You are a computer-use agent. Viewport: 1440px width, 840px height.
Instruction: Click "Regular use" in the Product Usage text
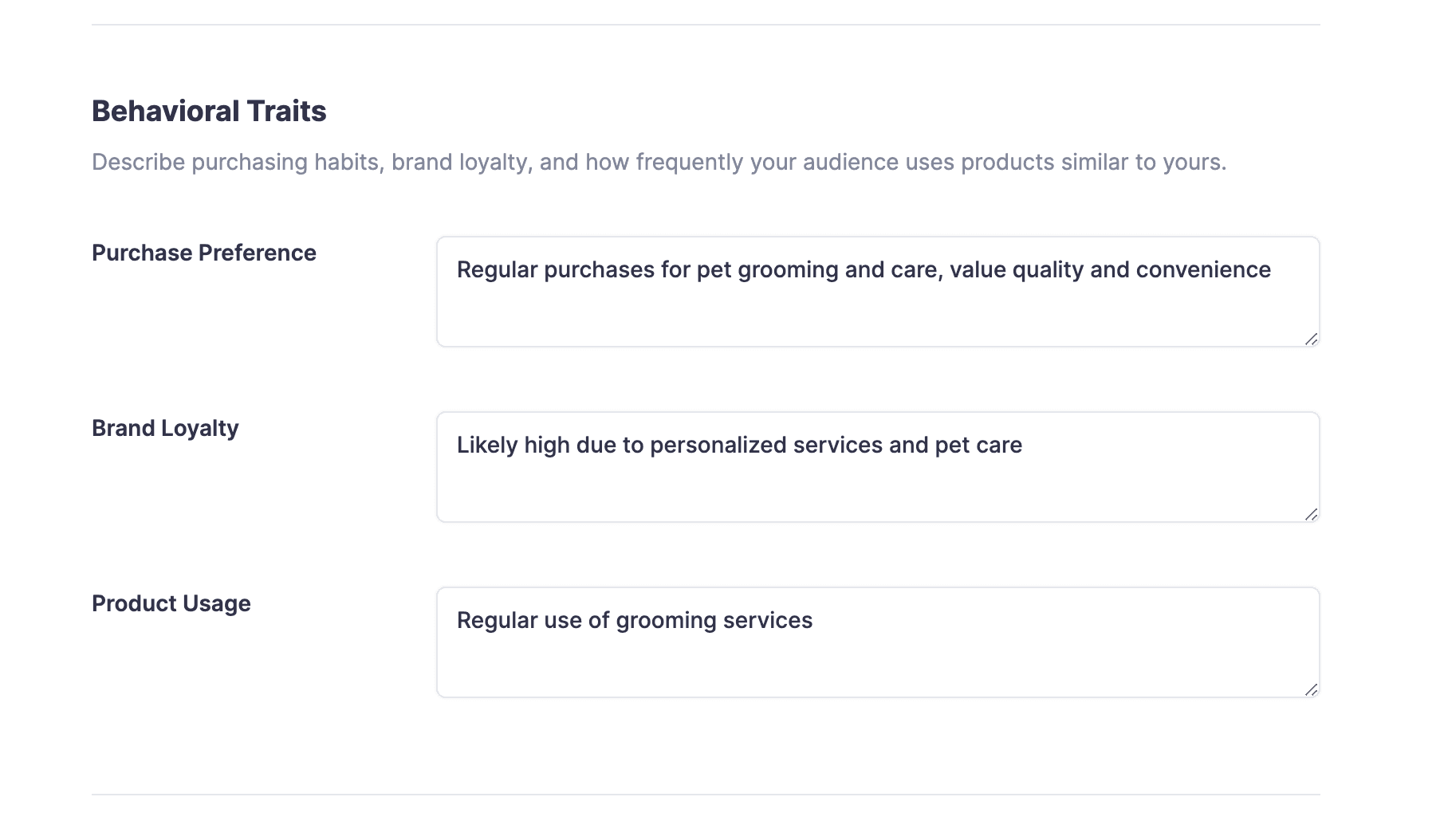(519, 620)
